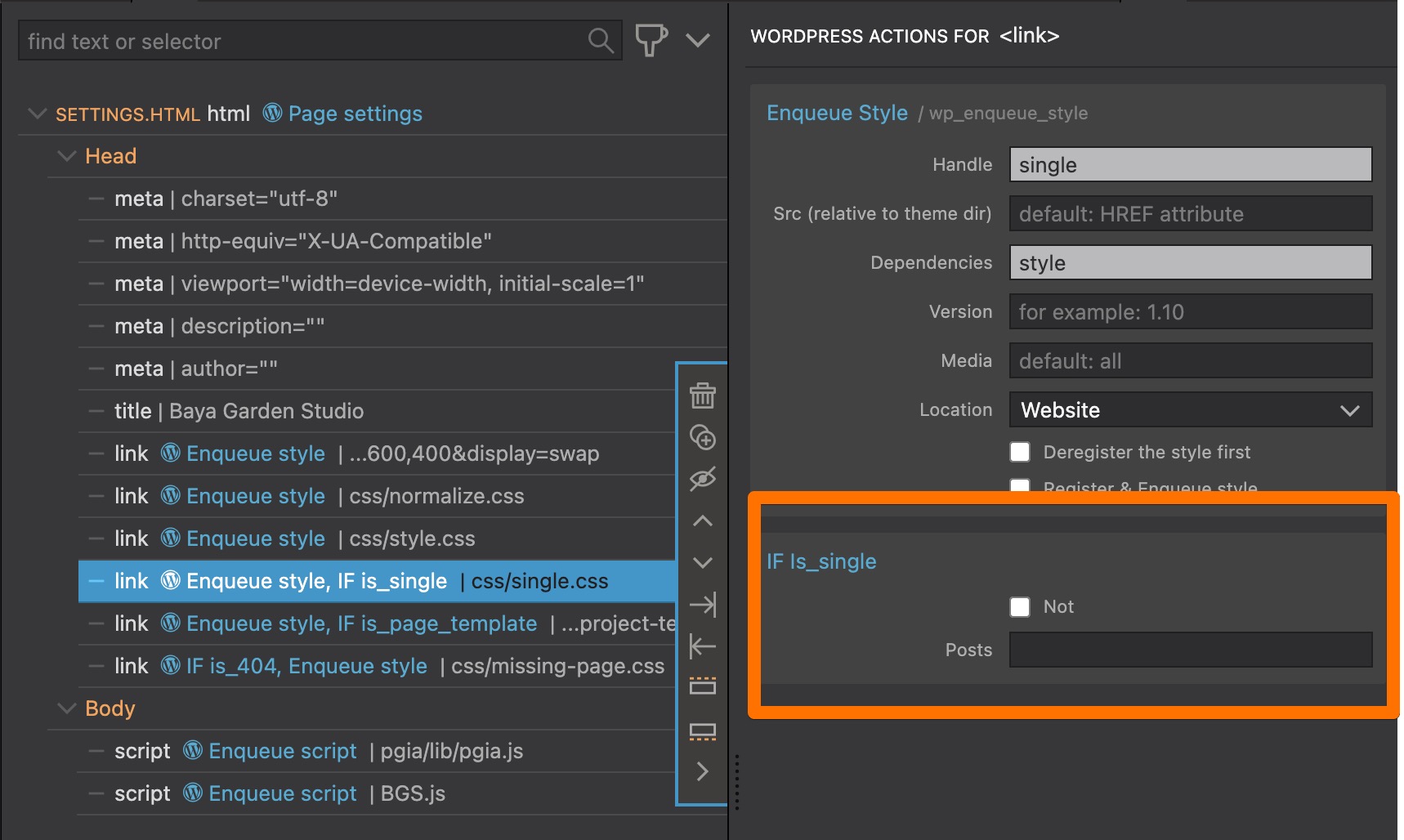Click Enqueue style link for css/style.css
This screenshot has height=840, width=1404.
(256, 538)
